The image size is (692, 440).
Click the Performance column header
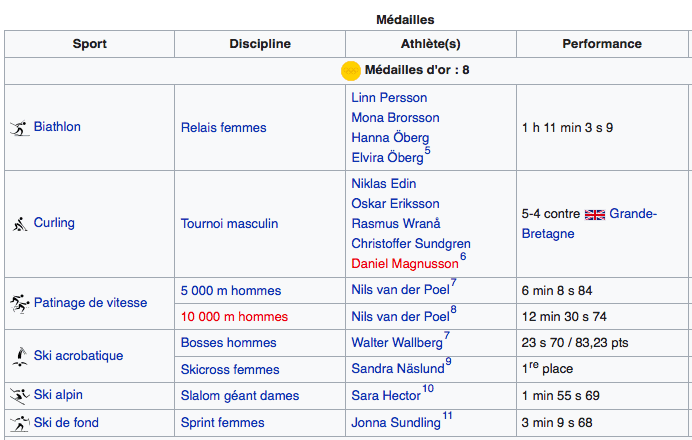(601, 44)
